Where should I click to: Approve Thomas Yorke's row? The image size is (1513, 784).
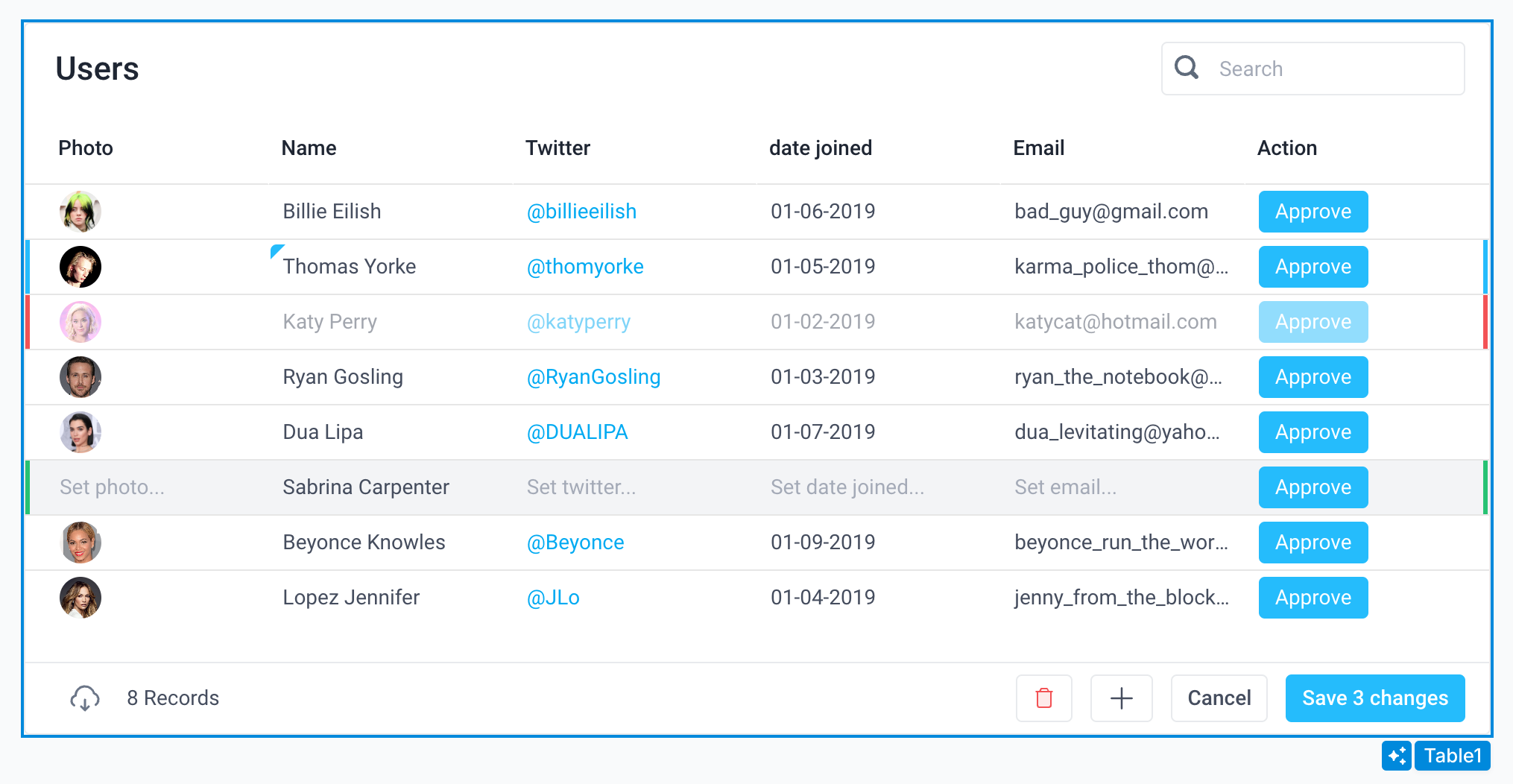click(1313, 267)
